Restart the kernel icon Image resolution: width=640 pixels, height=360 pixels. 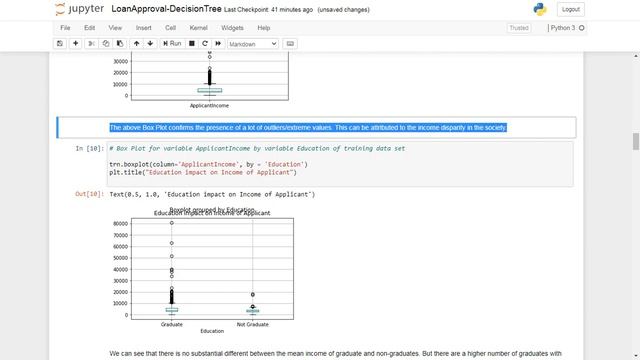click(x=205, y=43)
